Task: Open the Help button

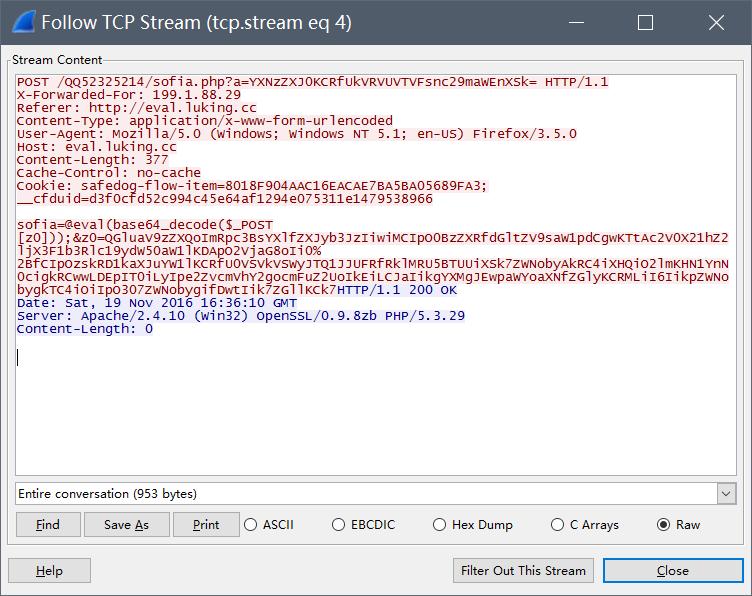Action: (49, 571)
